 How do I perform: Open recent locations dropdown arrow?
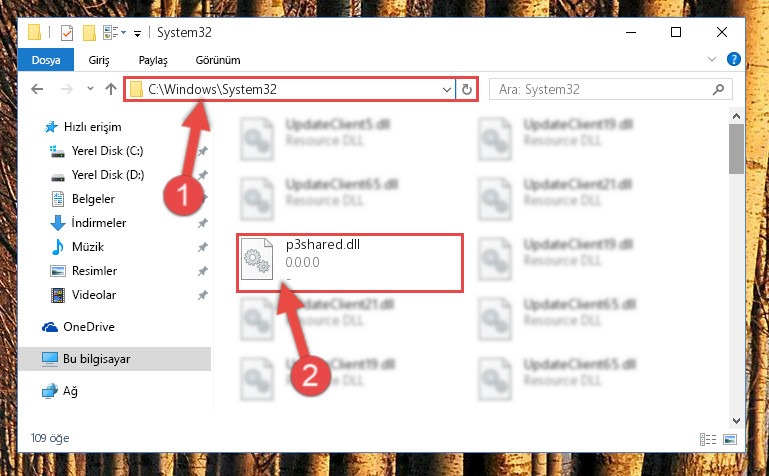click(x=90, y=89)
